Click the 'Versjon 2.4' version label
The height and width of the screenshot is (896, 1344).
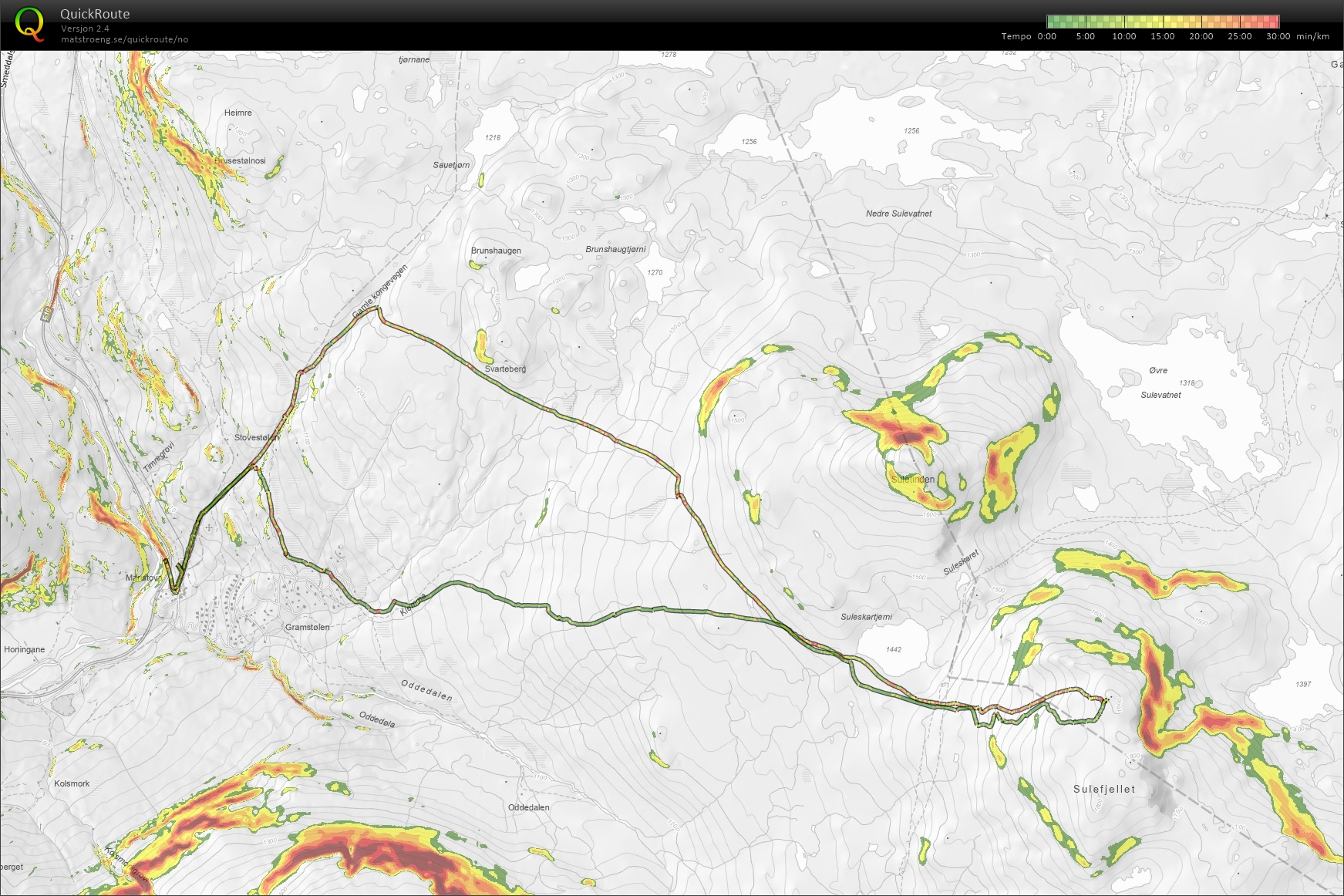[85, 29]
